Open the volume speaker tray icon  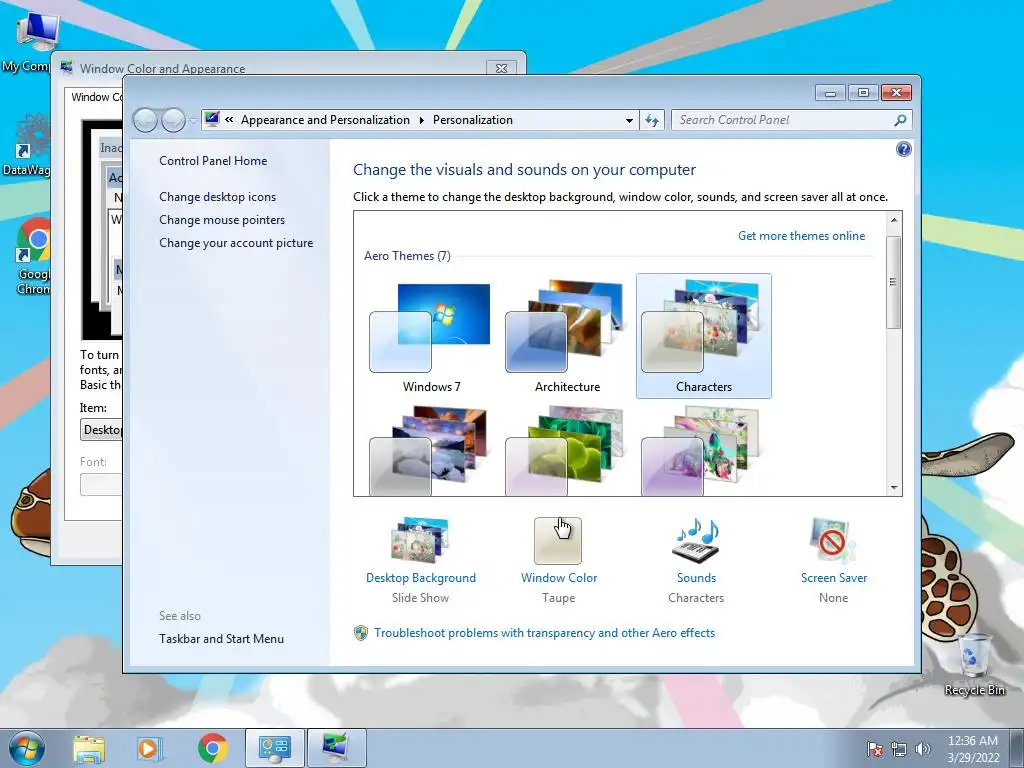click(x=922, y=749)
